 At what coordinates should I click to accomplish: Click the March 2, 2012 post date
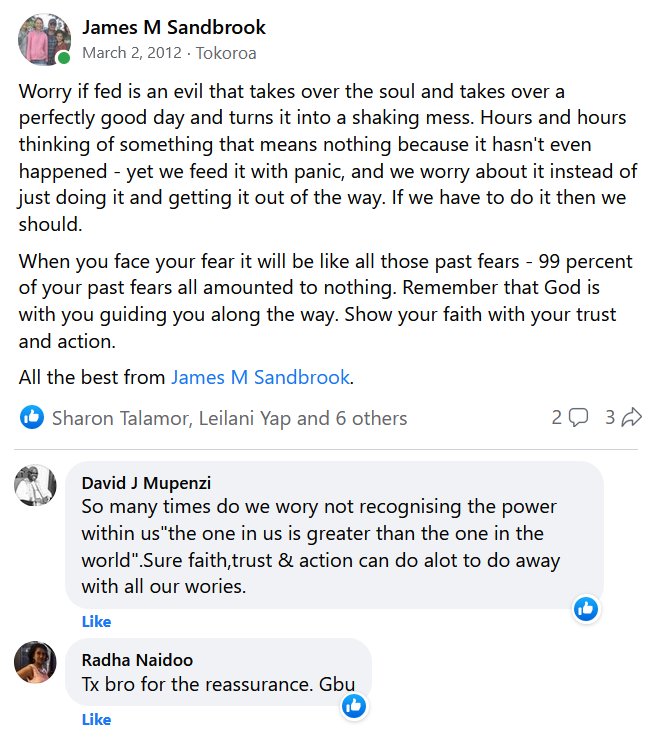pyautogui.click(x=133, y=52)
